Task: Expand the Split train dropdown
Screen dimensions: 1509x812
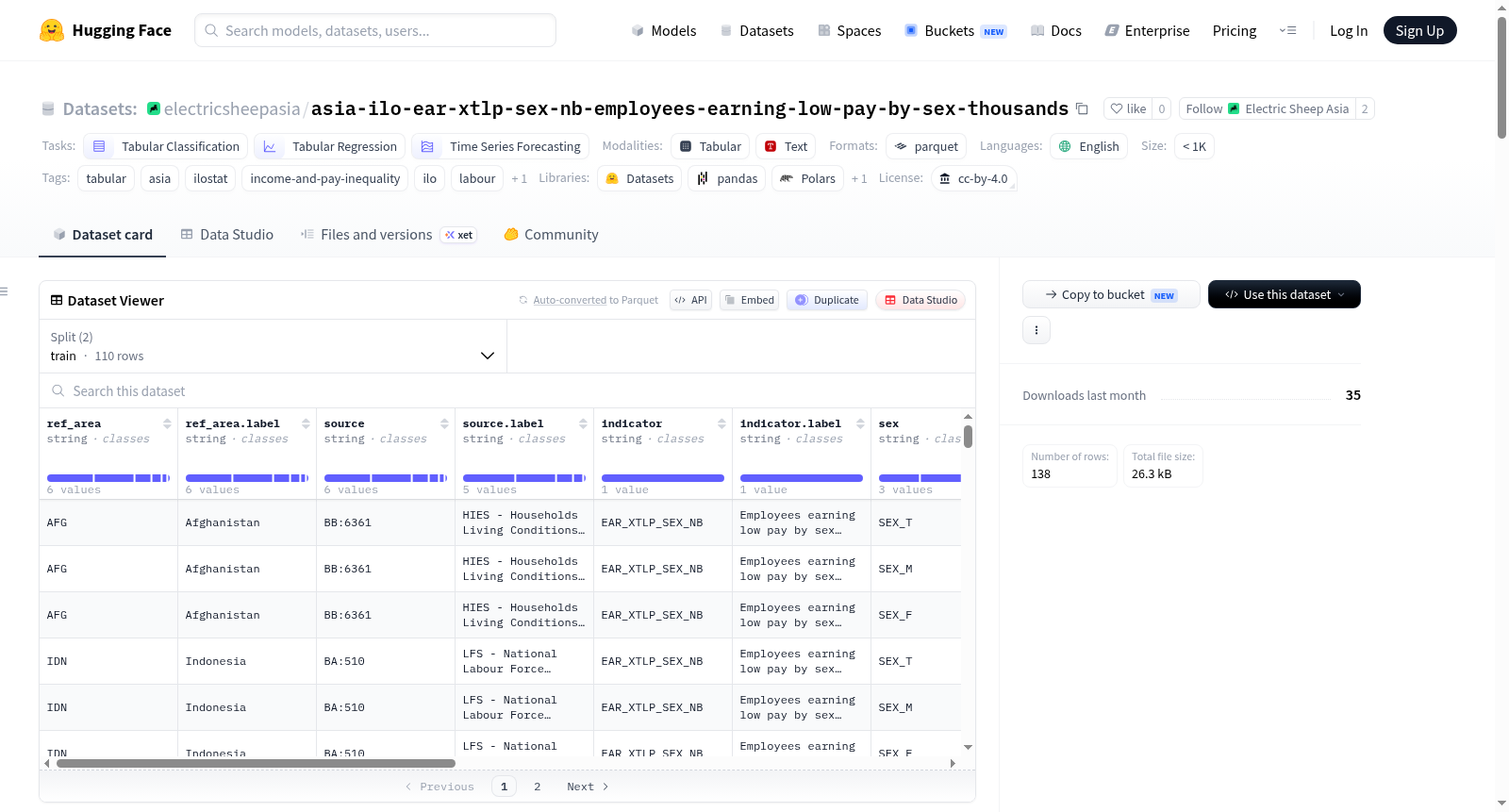Action: (x=273, y=346)
